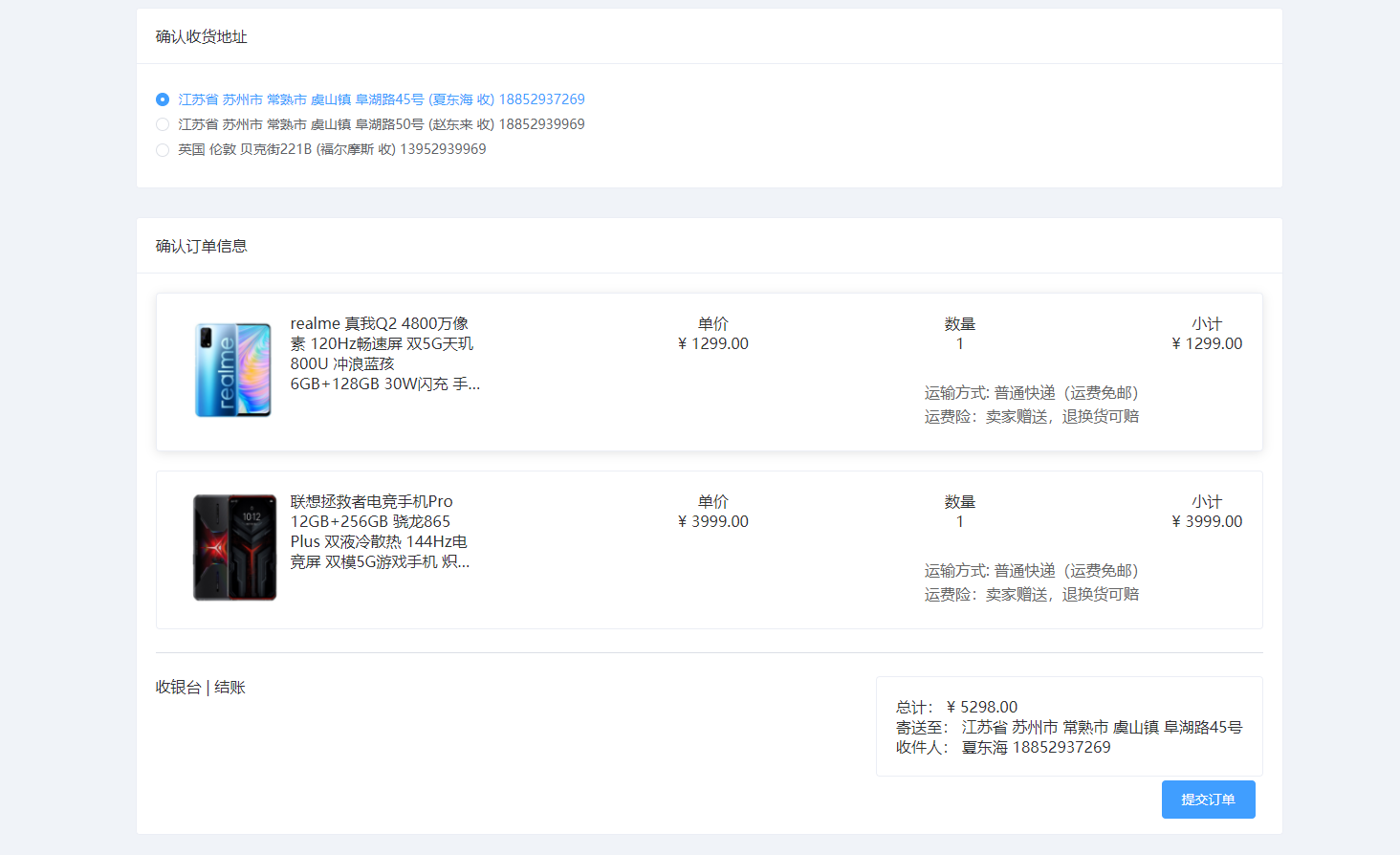
Task: Click quantity value 1 for realme Q2
Action: tap(960, 344)
